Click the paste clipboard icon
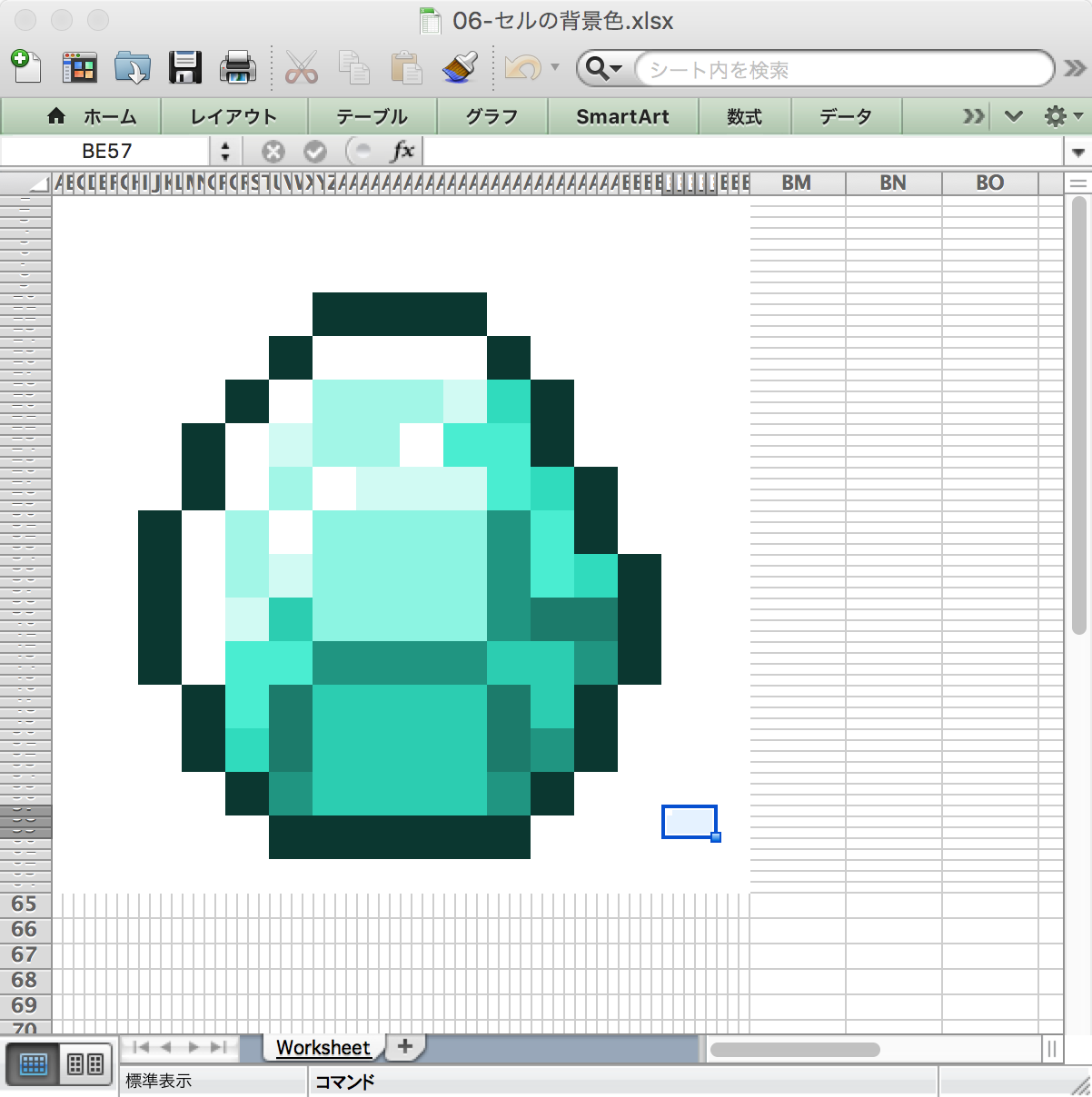1092x1097 pixels. (406, 68)
